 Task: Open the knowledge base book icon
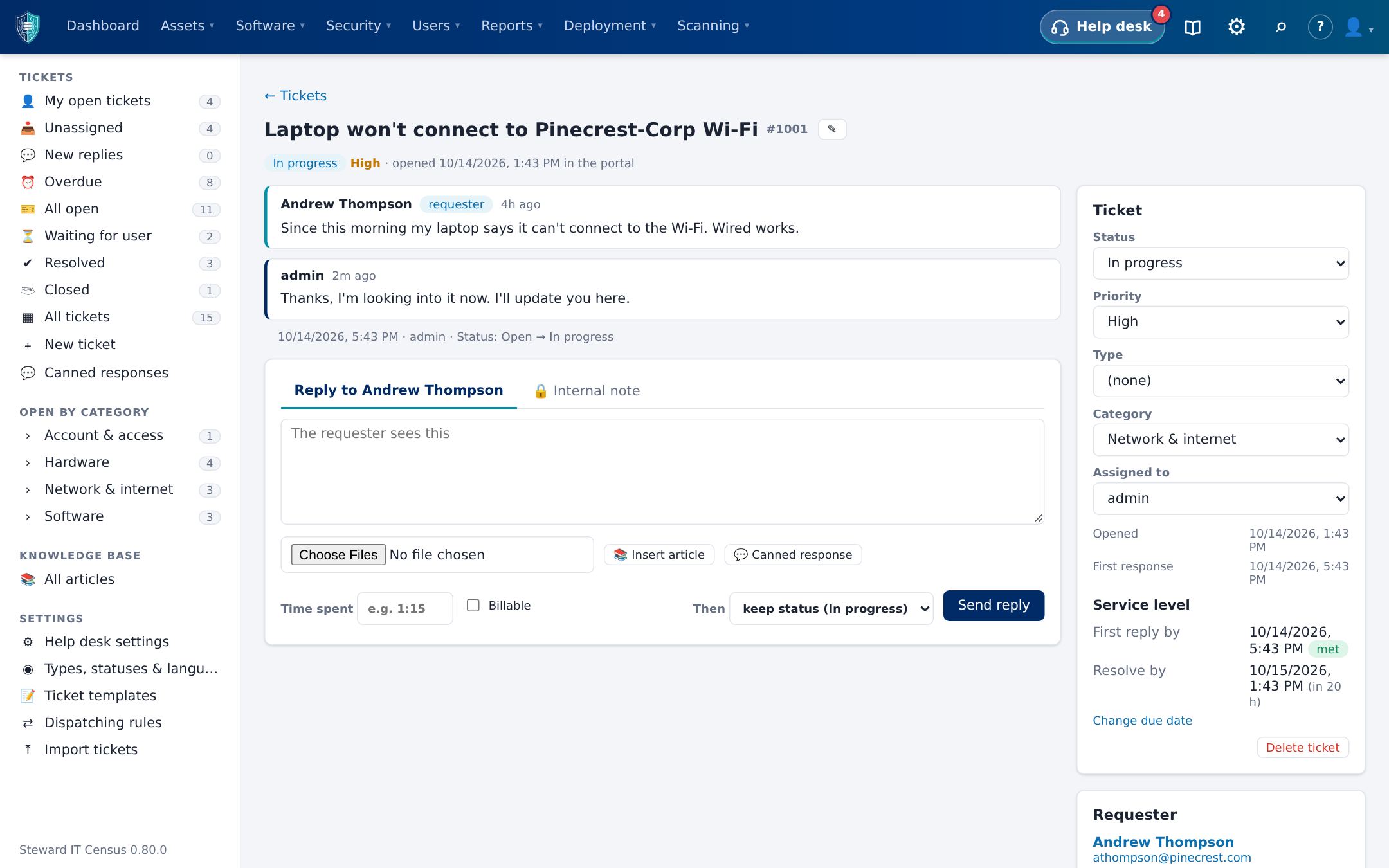[x=1193, y=27]
